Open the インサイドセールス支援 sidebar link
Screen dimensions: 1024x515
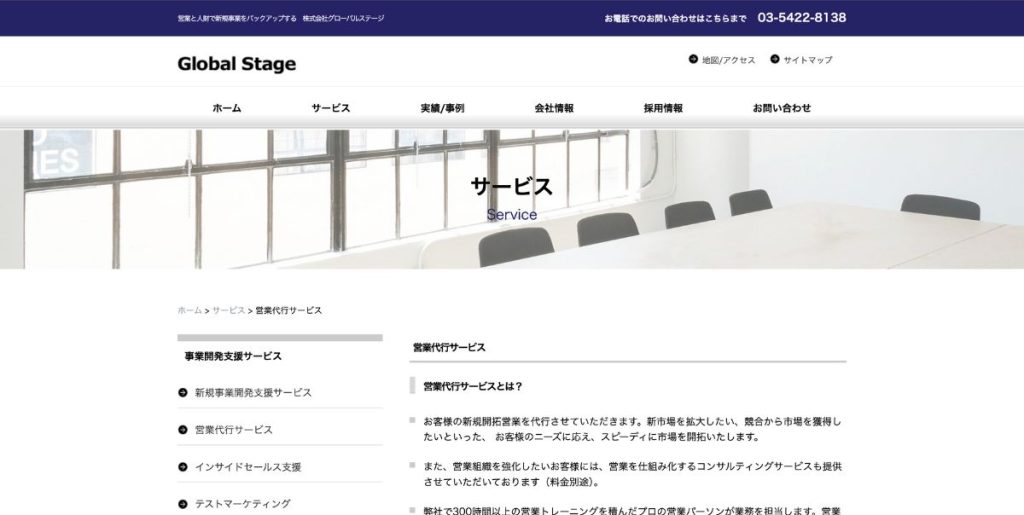[248, 467]
